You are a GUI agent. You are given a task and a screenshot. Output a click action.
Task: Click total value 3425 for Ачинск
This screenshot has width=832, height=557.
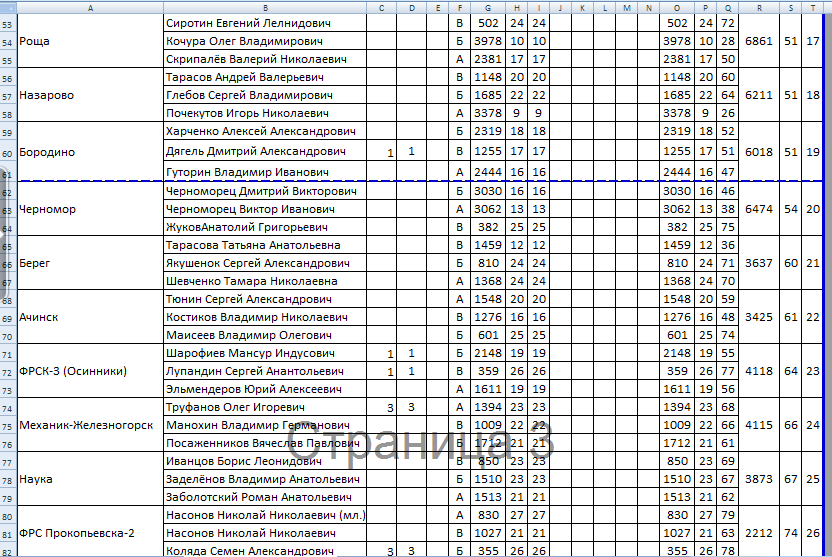click(759, 317)
